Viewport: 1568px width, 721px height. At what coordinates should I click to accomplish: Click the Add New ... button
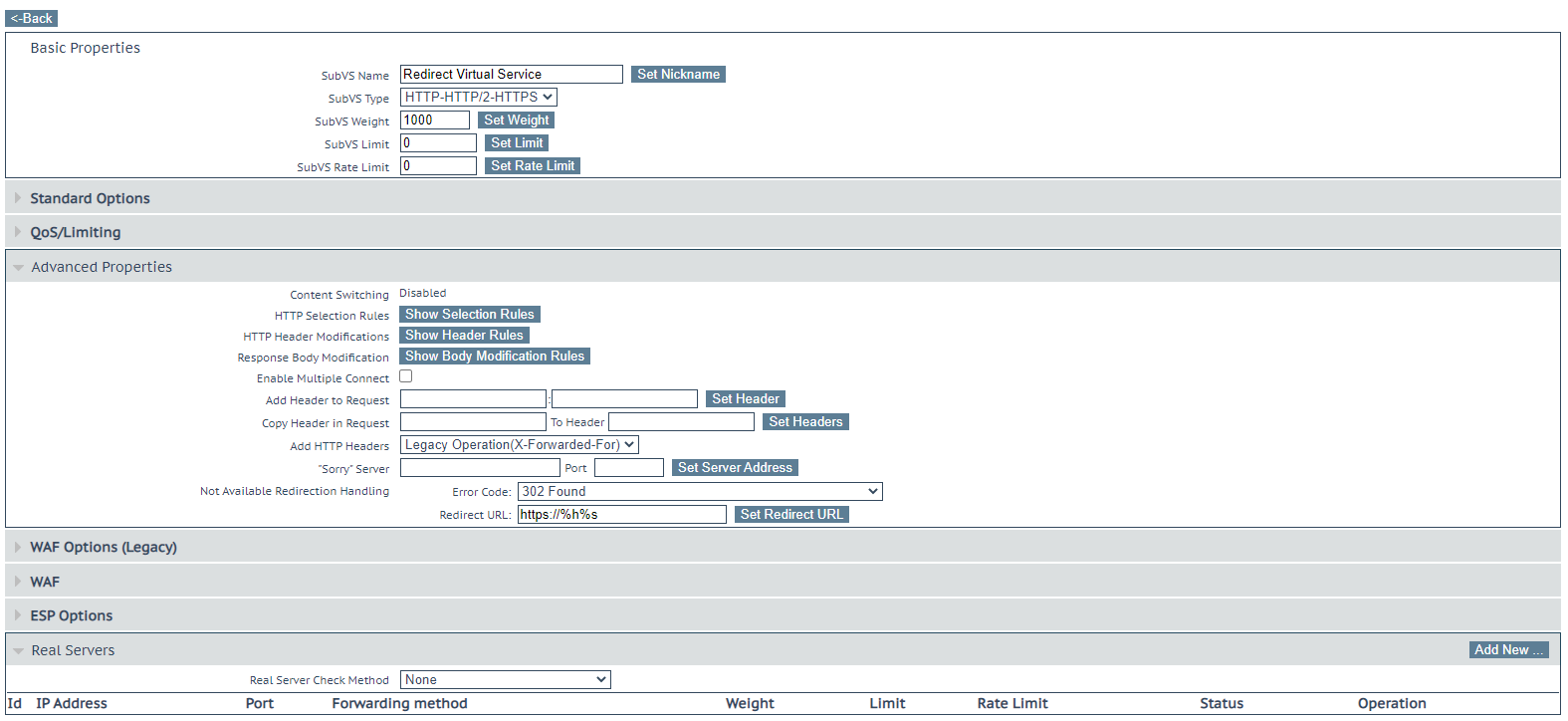coord(1508,650)
